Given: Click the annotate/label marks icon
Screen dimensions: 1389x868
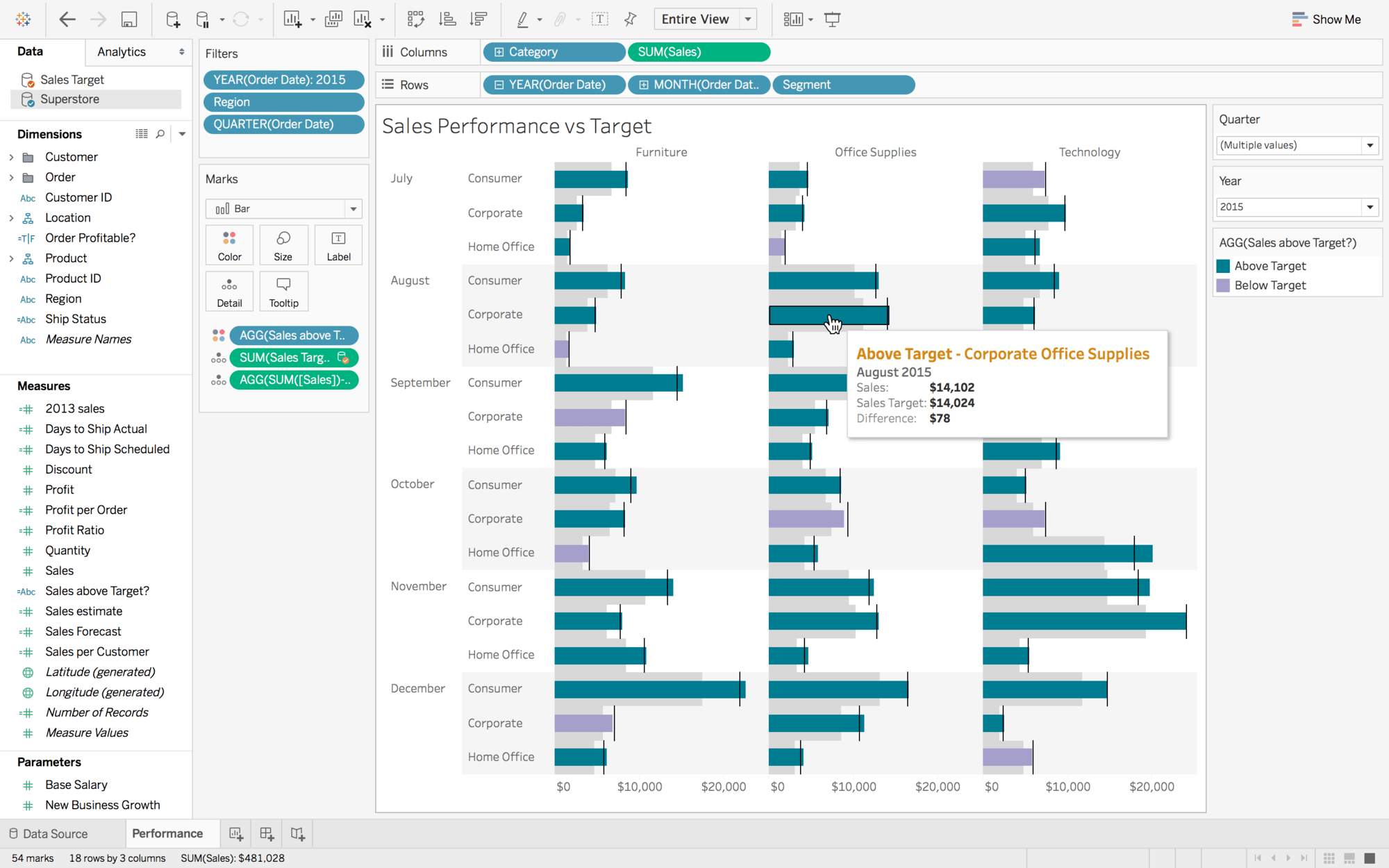Looking at the screenshot, I should click(600, 19).
